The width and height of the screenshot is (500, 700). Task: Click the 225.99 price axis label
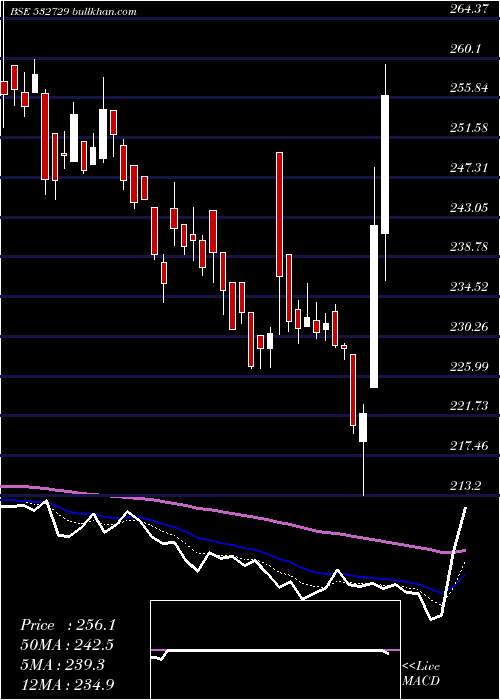tap(469, 367)
